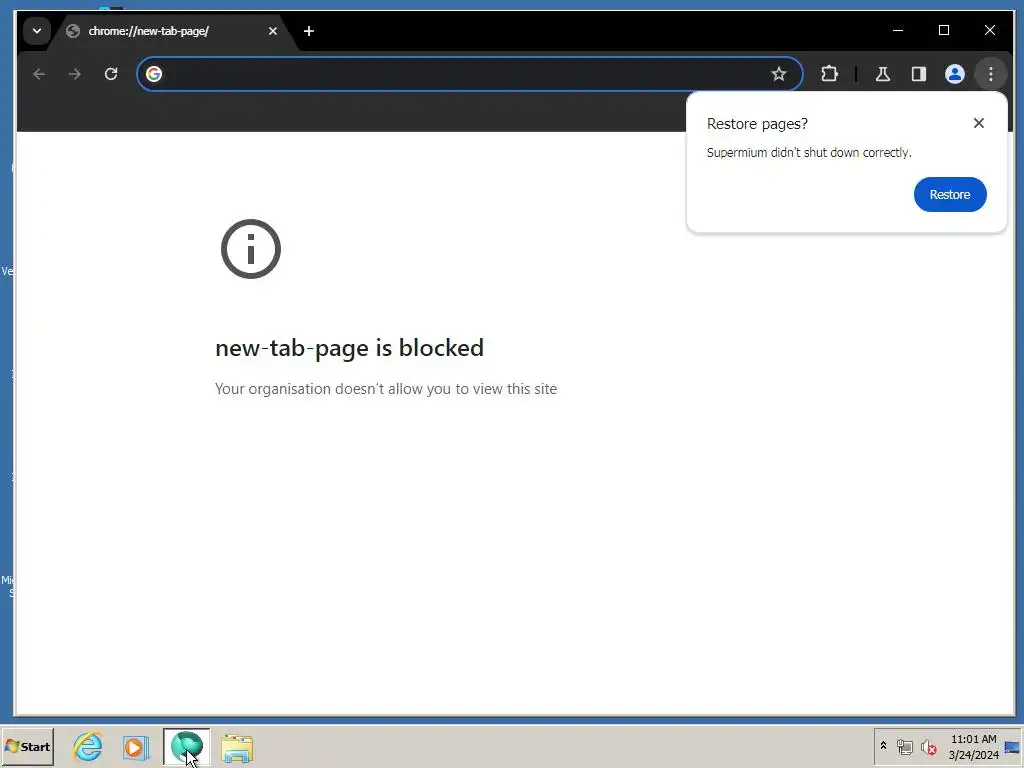
Task: Click the Show desktop tray button
Action: [1012, 747]
